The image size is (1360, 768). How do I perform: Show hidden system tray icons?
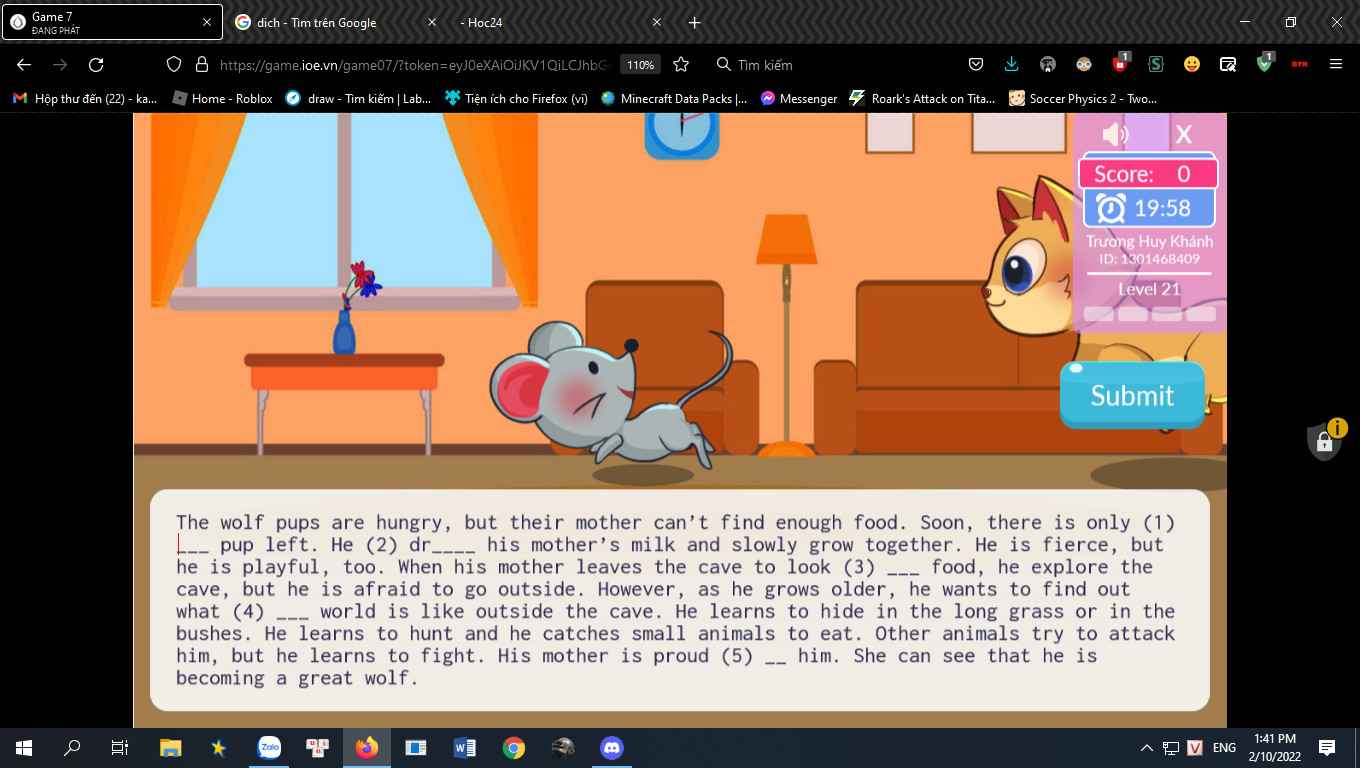[1146, 747]
